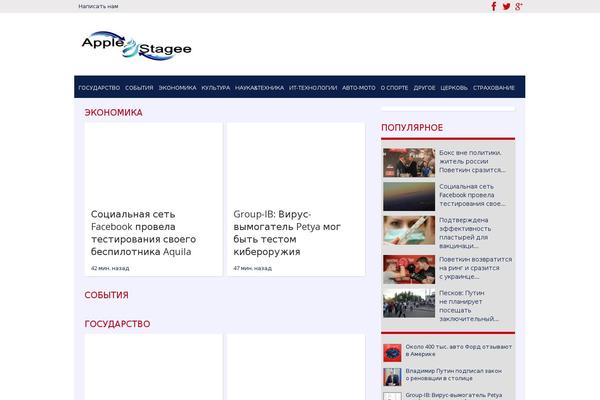
Task: Select НАУКА&ТЕХНИКА in the navigation bar
Action: tap(259, 88)
